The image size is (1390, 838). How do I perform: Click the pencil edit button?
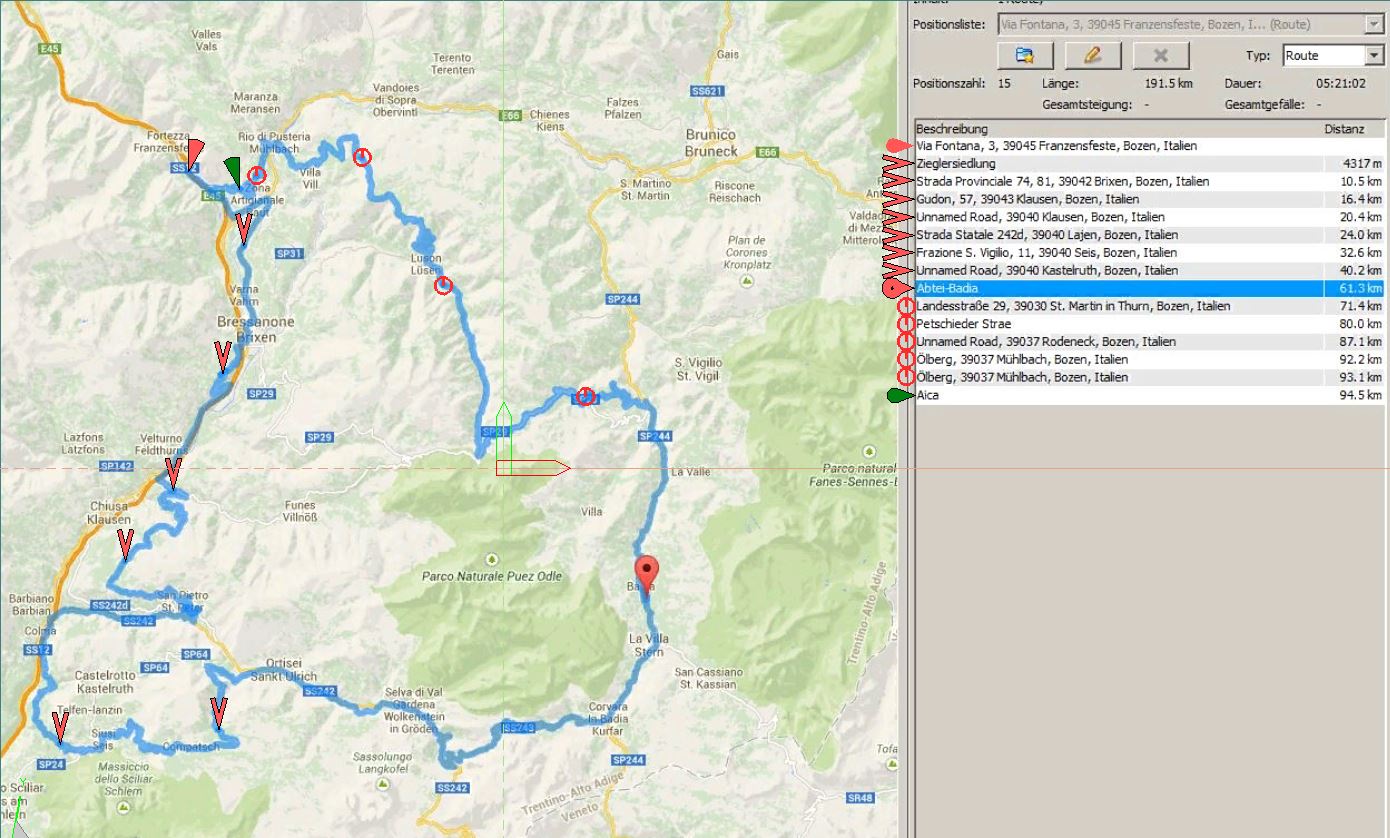[x=1092, y=55]
